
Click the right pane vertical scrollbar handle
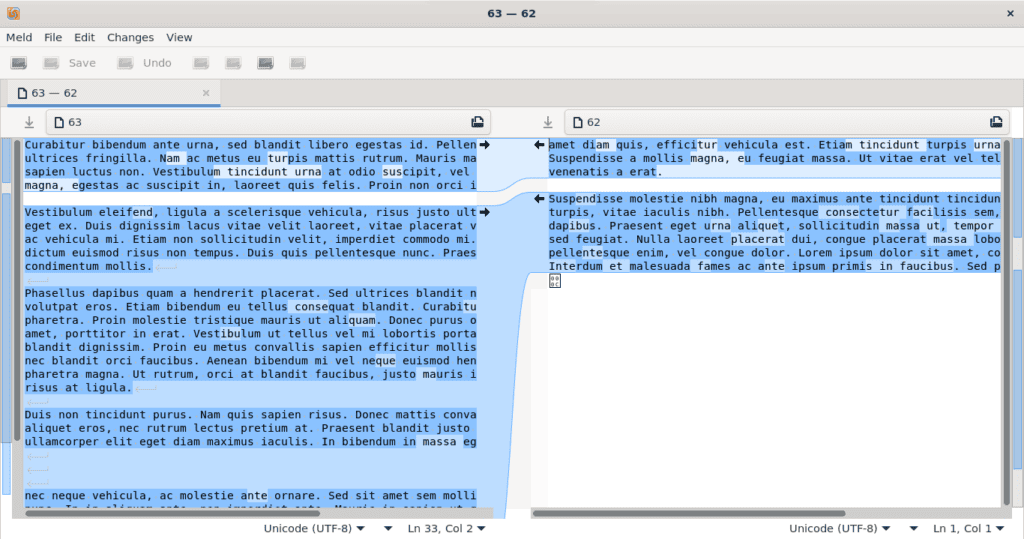tap(1006, 320)
